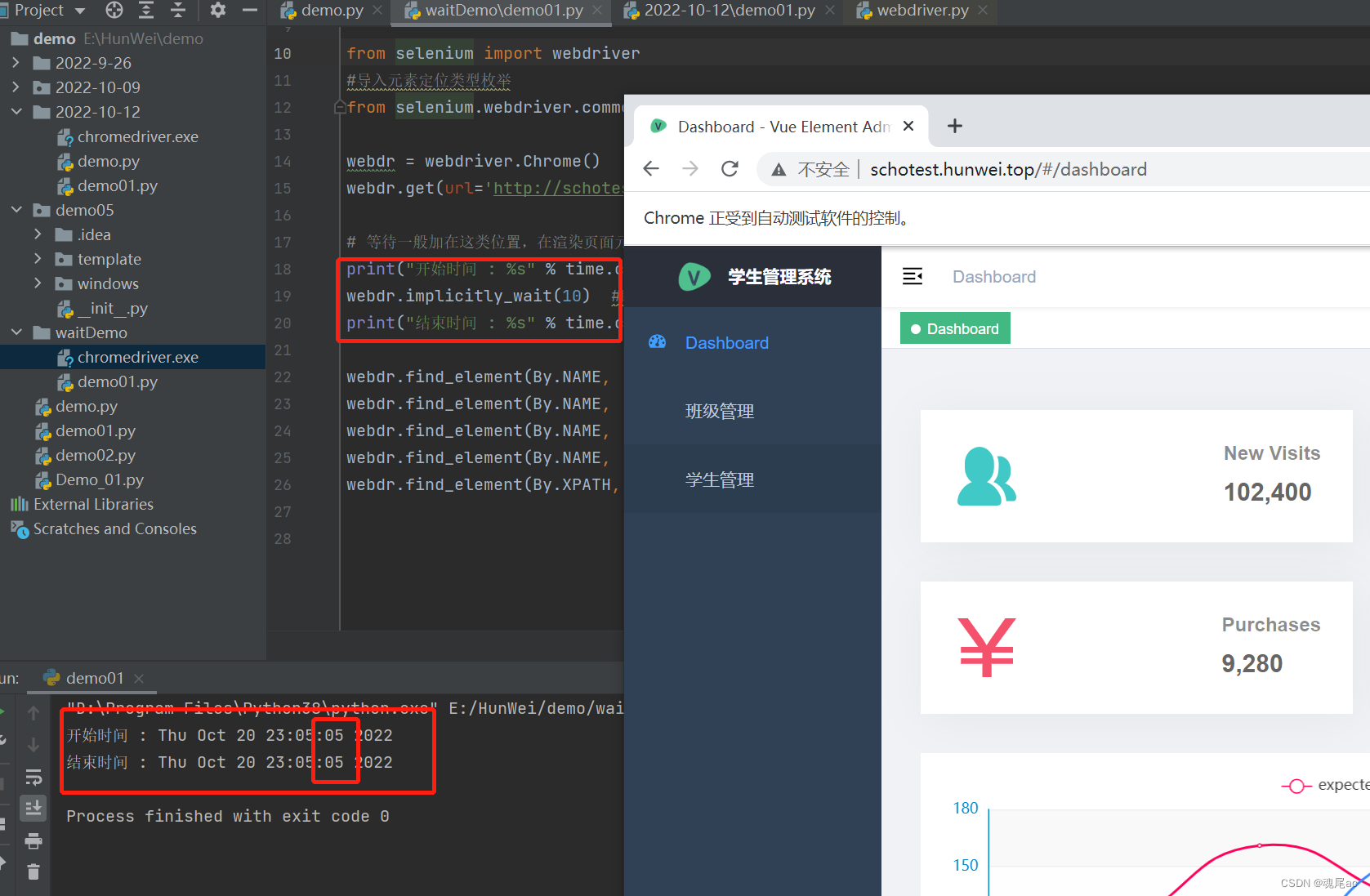Viewport: 1370px width, 896px height.
Task: Reload the Dashboard page in Chrome
Action: click(x=730, y=169)
